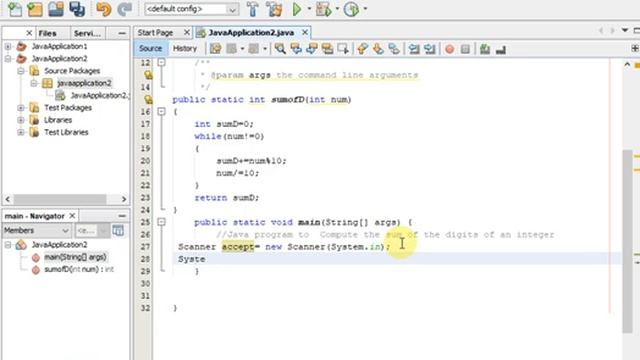
Task: Click Projects panel horizontal scrollbar
Action: coord(60,199)
